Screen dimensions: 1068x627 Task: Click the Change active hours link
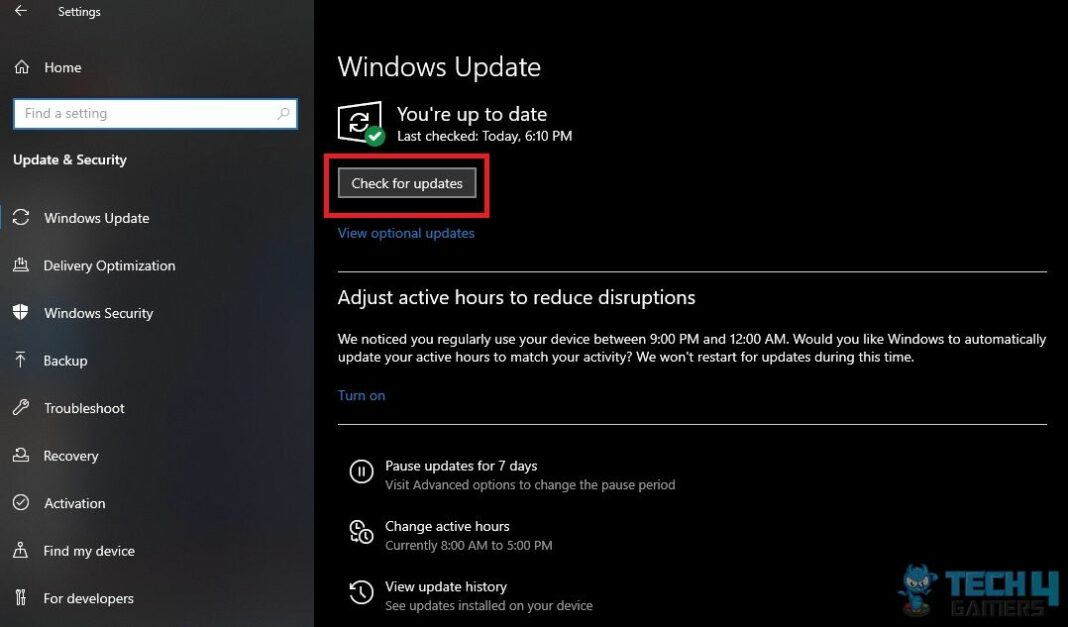447,525
